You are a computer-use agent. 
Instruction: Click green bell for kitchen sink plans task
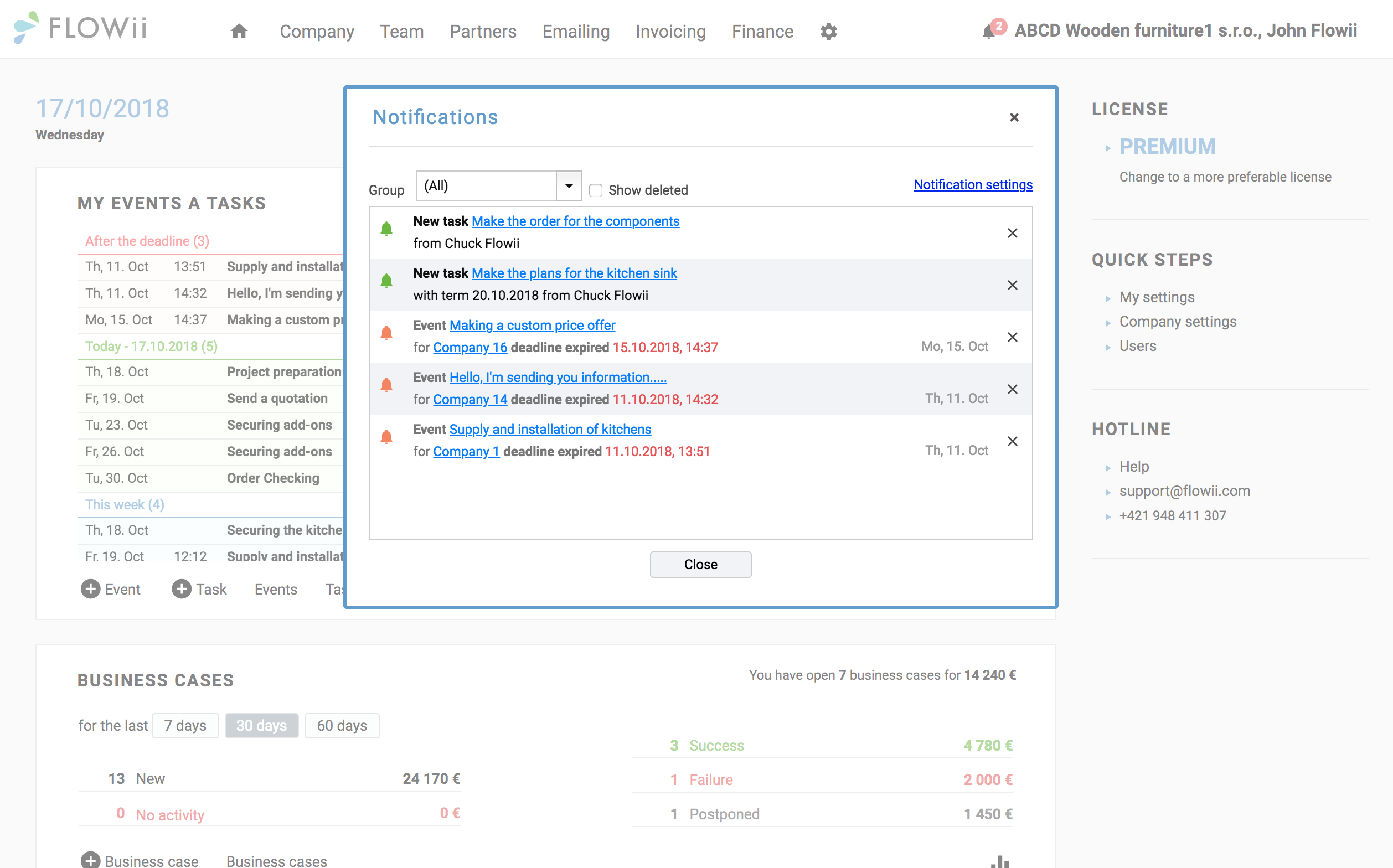[386, 281]
